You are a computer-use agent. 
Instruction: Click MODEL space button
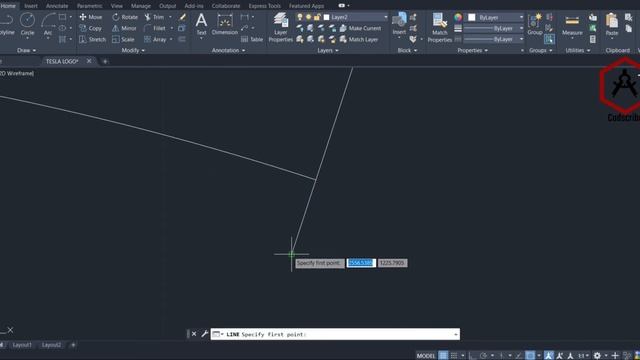pos(425,356)
